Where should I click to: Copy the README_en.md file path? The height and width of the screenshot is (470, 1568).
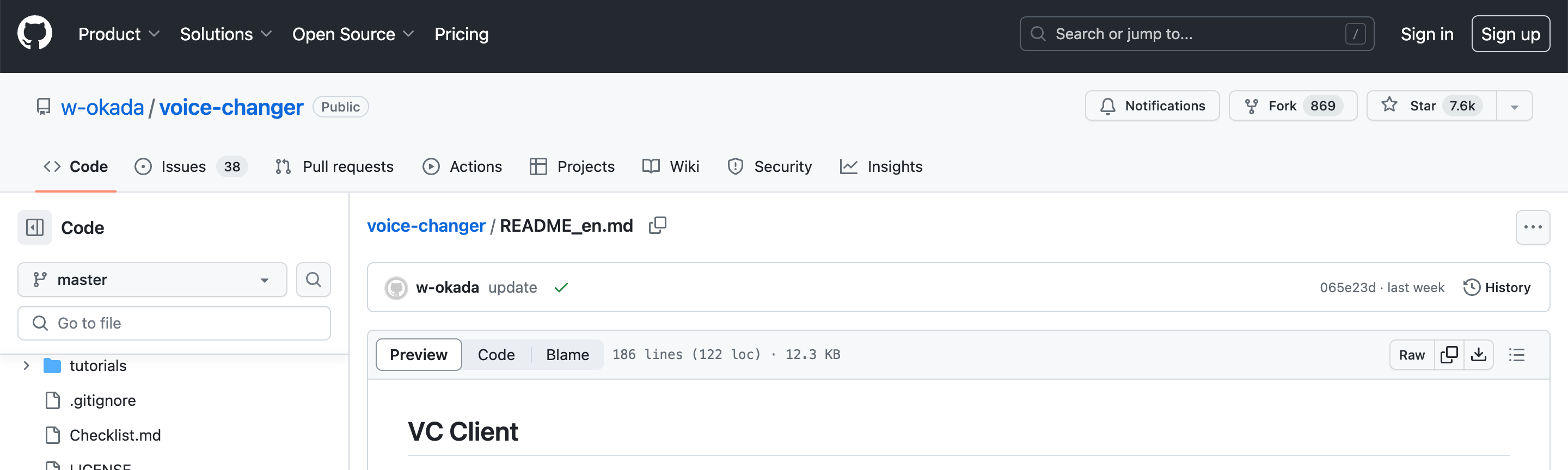click(x=657, y=226)
